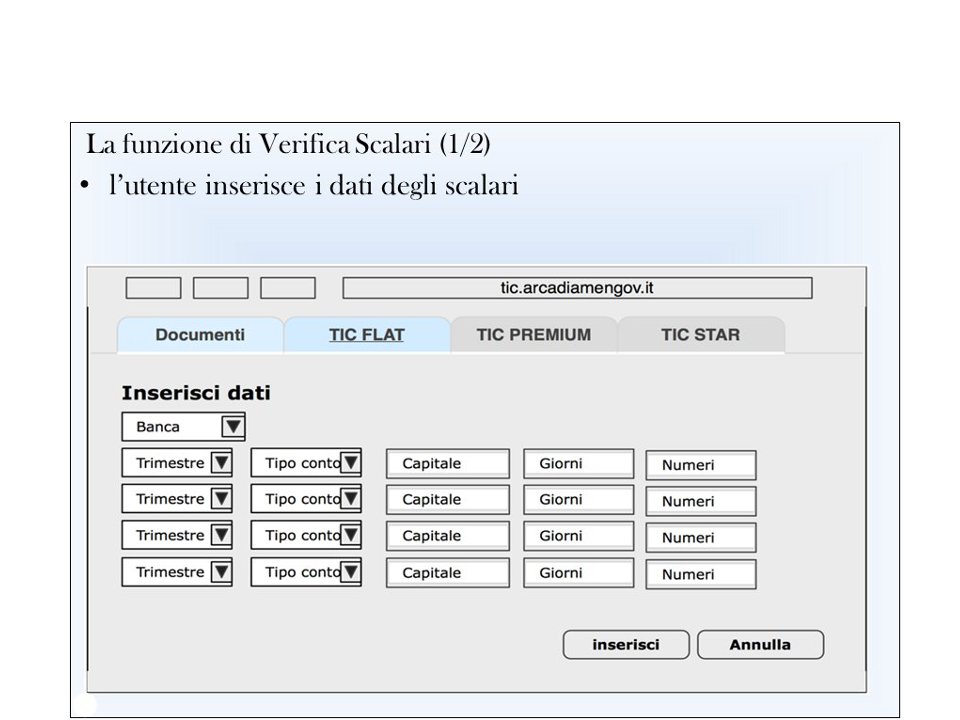Expand the first row Trimestre dropdown
Screen dimensions: 960x720
coord(220,463)
